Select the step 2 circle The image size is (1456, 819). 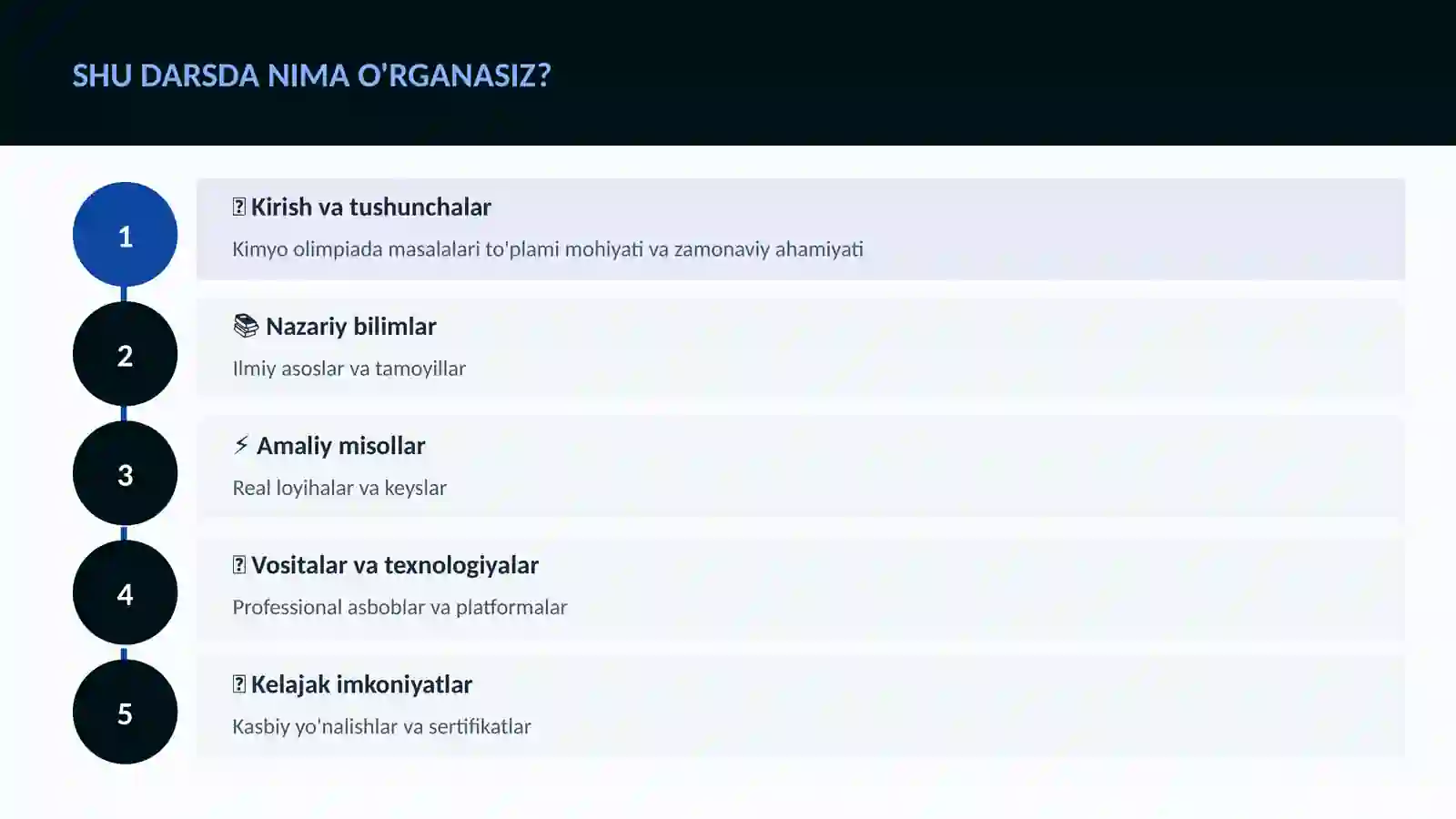click(125, 354)
